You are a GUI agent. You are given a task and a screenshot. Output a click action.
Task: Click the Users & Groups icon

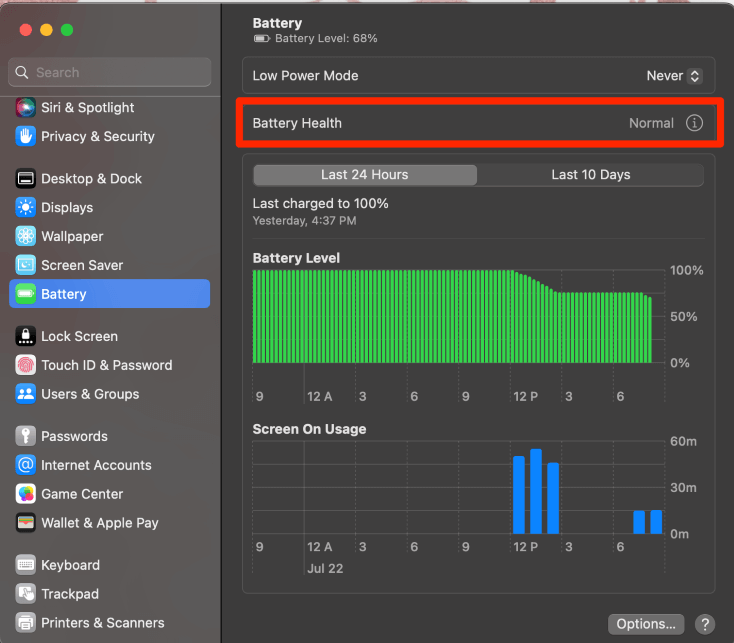25,394
